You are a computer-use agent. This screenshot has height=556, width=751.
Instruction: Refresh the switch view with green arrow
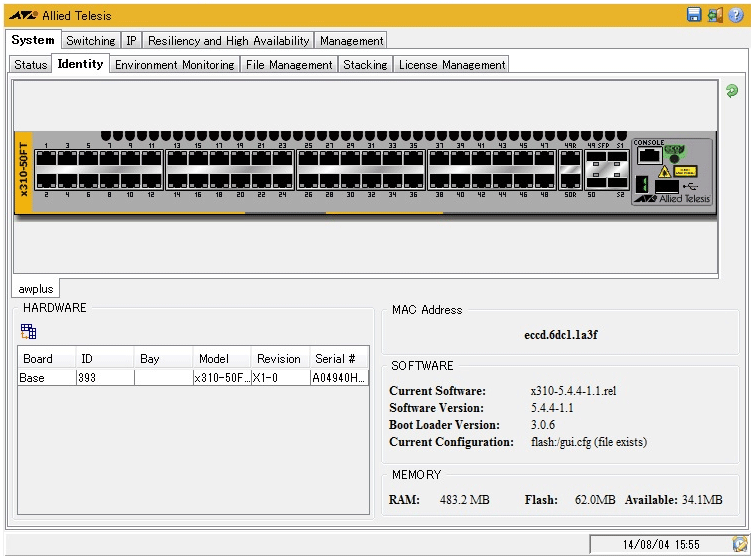(x=732, y=91)
